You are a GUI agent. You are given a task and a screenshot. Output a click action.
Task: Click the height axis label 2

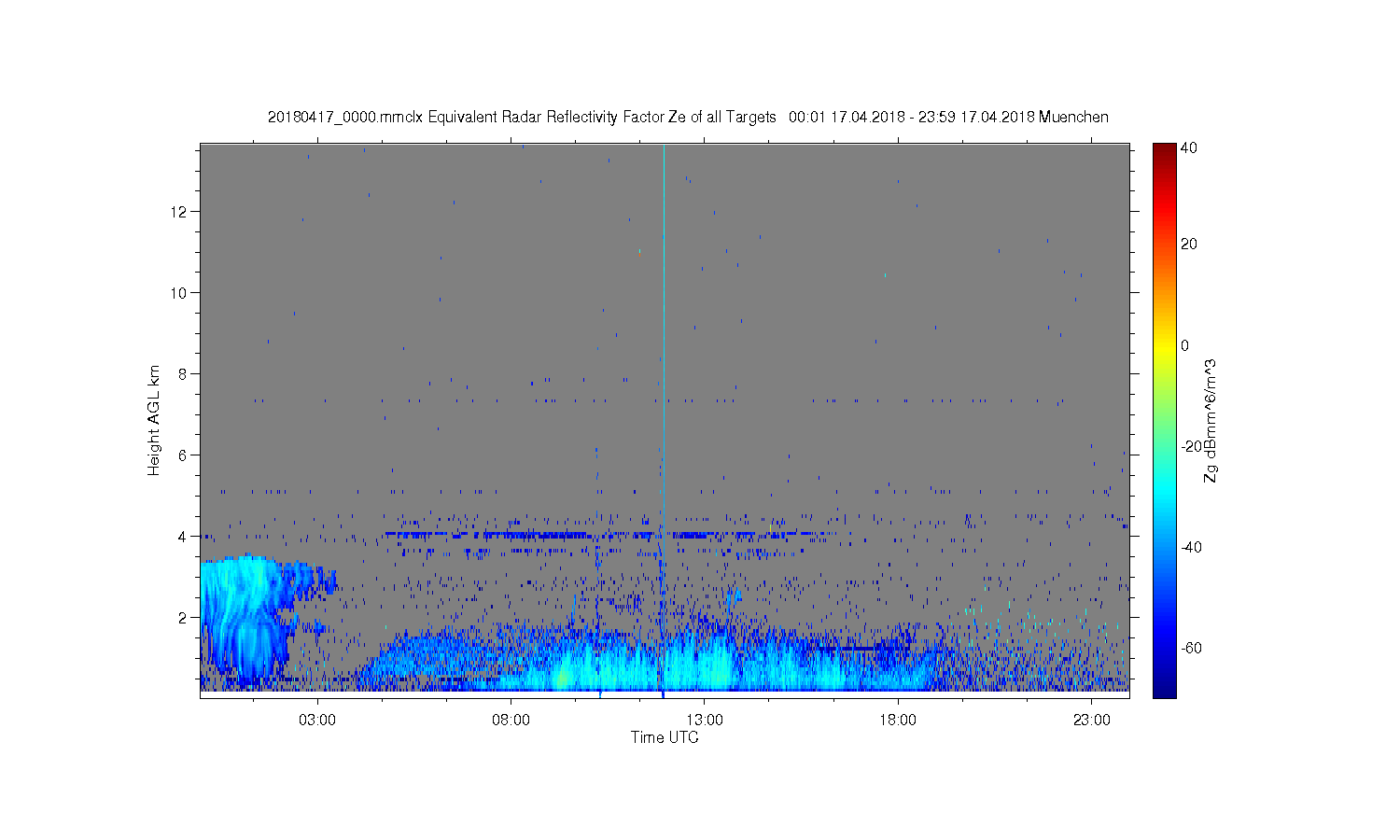tap(184, 618)
